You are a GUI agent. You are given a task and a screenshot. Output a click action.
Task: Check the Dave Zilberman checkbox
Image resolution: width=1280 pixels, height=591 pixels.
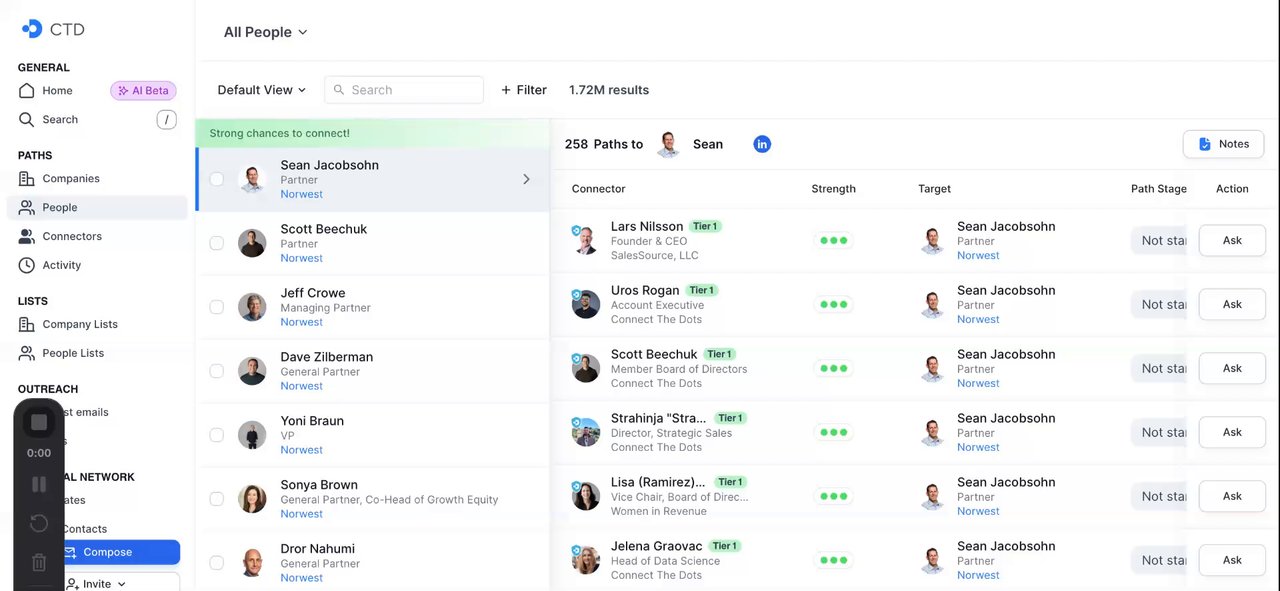(x=216, y=371)
